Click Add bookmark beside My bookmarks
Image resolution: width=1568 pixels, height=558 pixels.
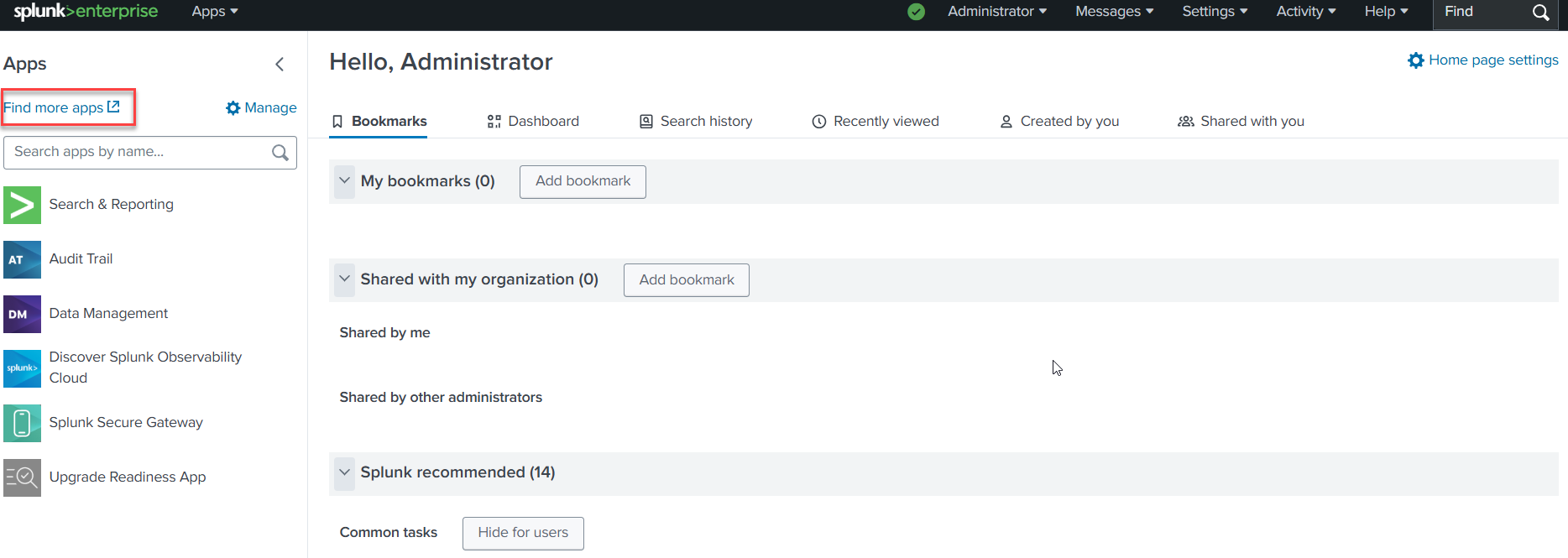pyautogui.click(x=583, y=181)
